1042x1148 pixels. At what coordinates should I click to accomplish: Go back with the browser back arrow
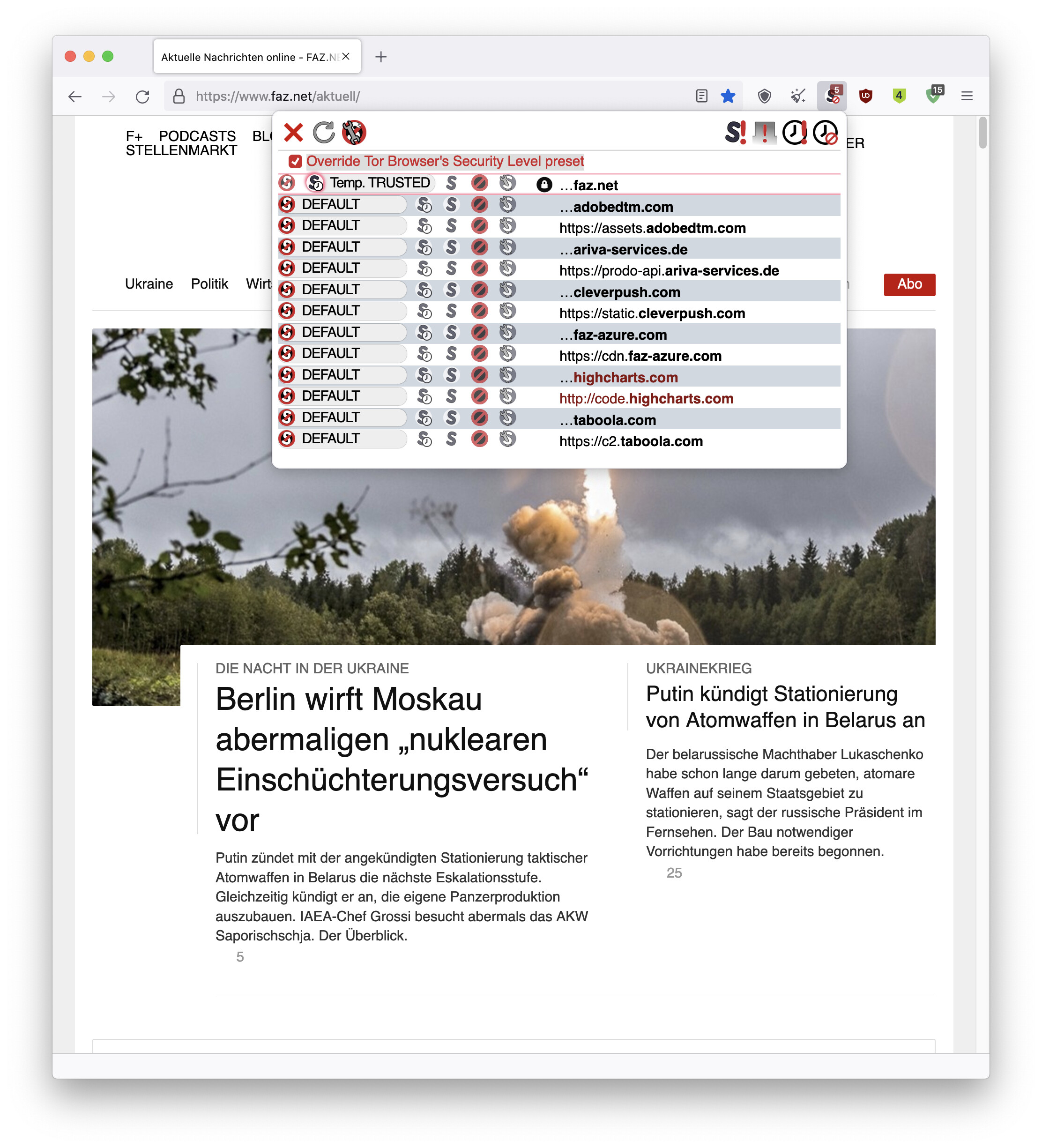74,96
